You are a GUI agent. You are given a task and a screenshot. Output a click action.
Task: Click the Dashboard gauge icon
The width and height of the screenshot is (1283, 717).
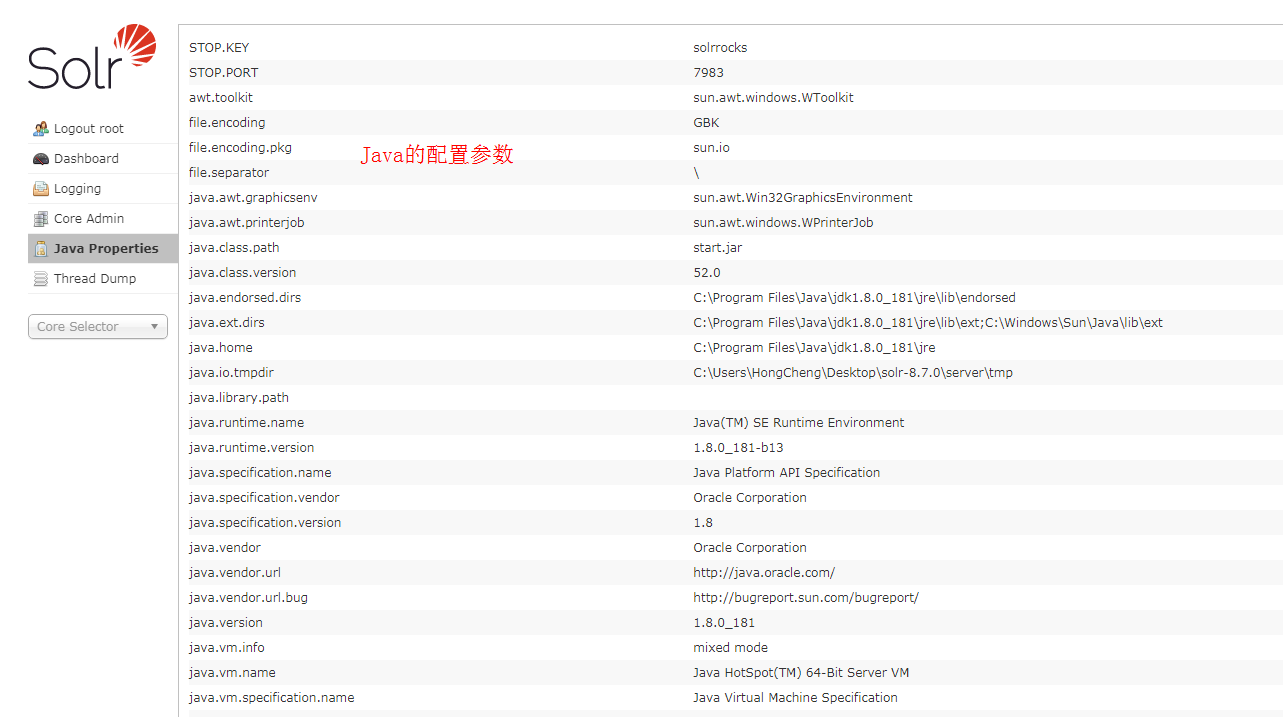click(x=41, y=158)
